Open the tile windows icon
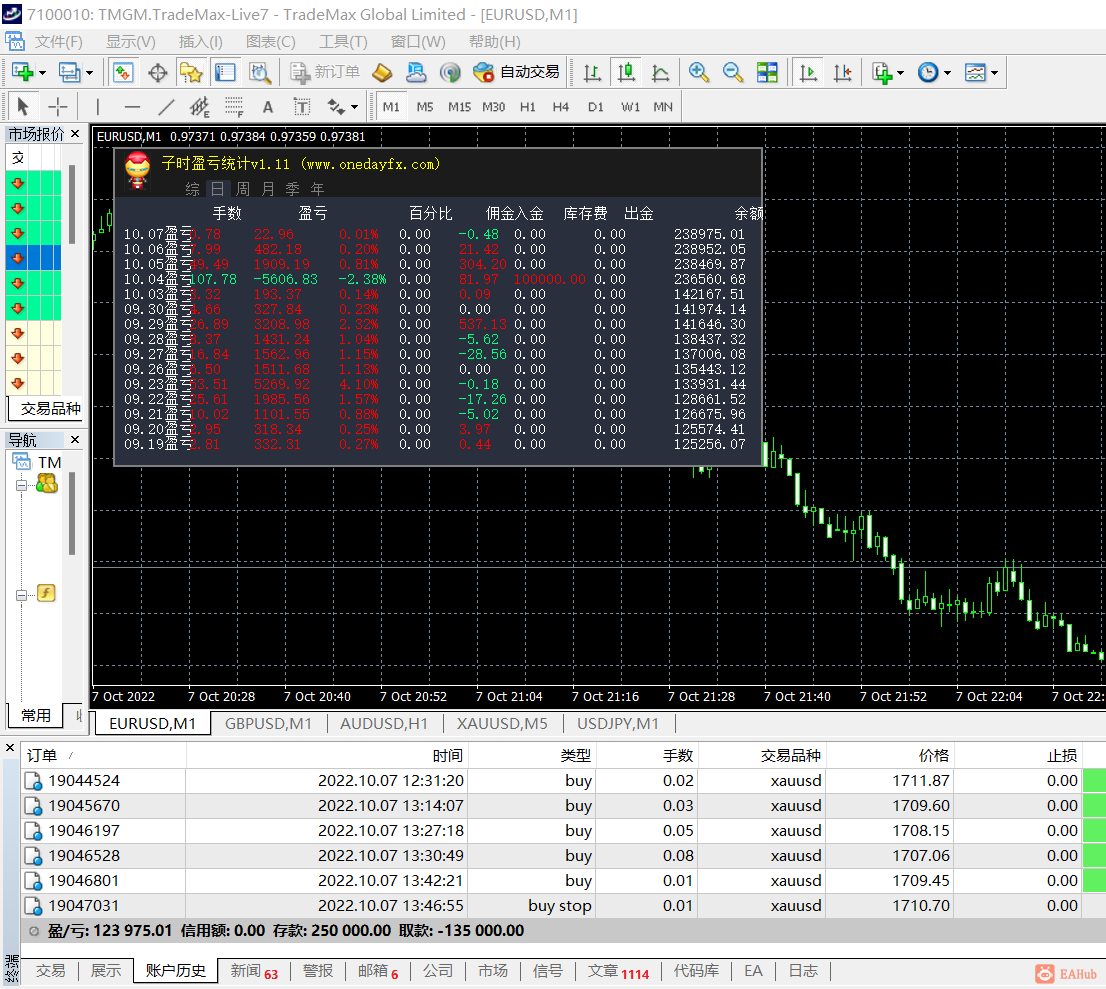Viewport: 1106px width, 989px height. pos(767,72)
